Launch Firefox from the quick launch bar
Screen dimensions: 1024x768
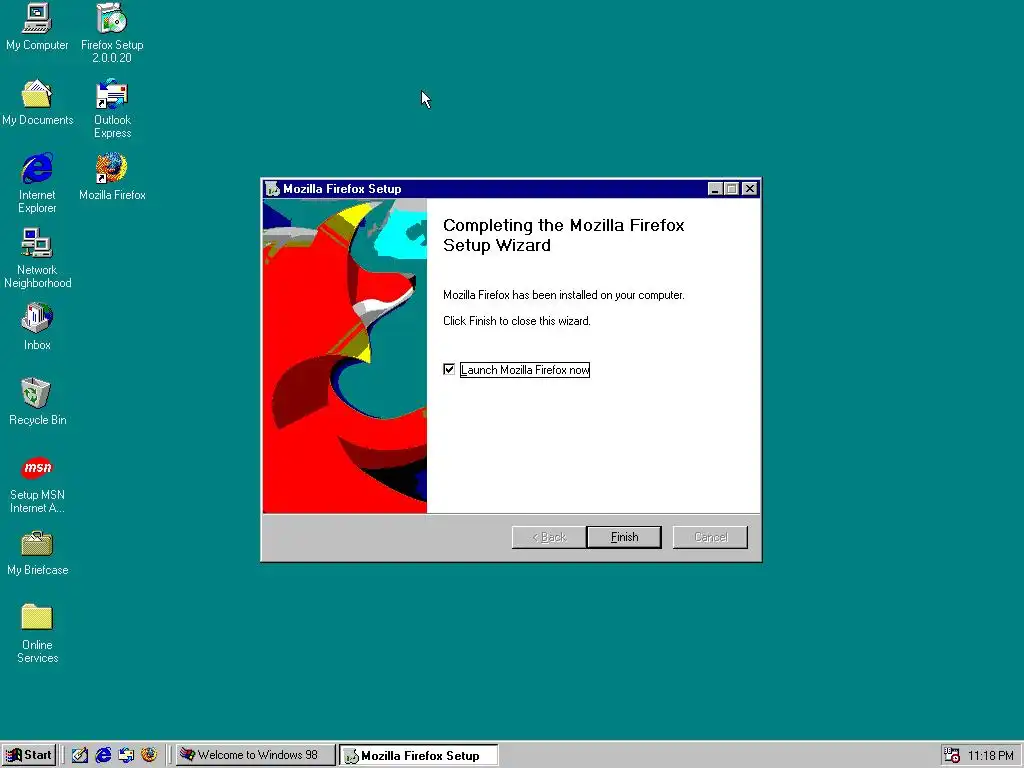click(149, 755)
